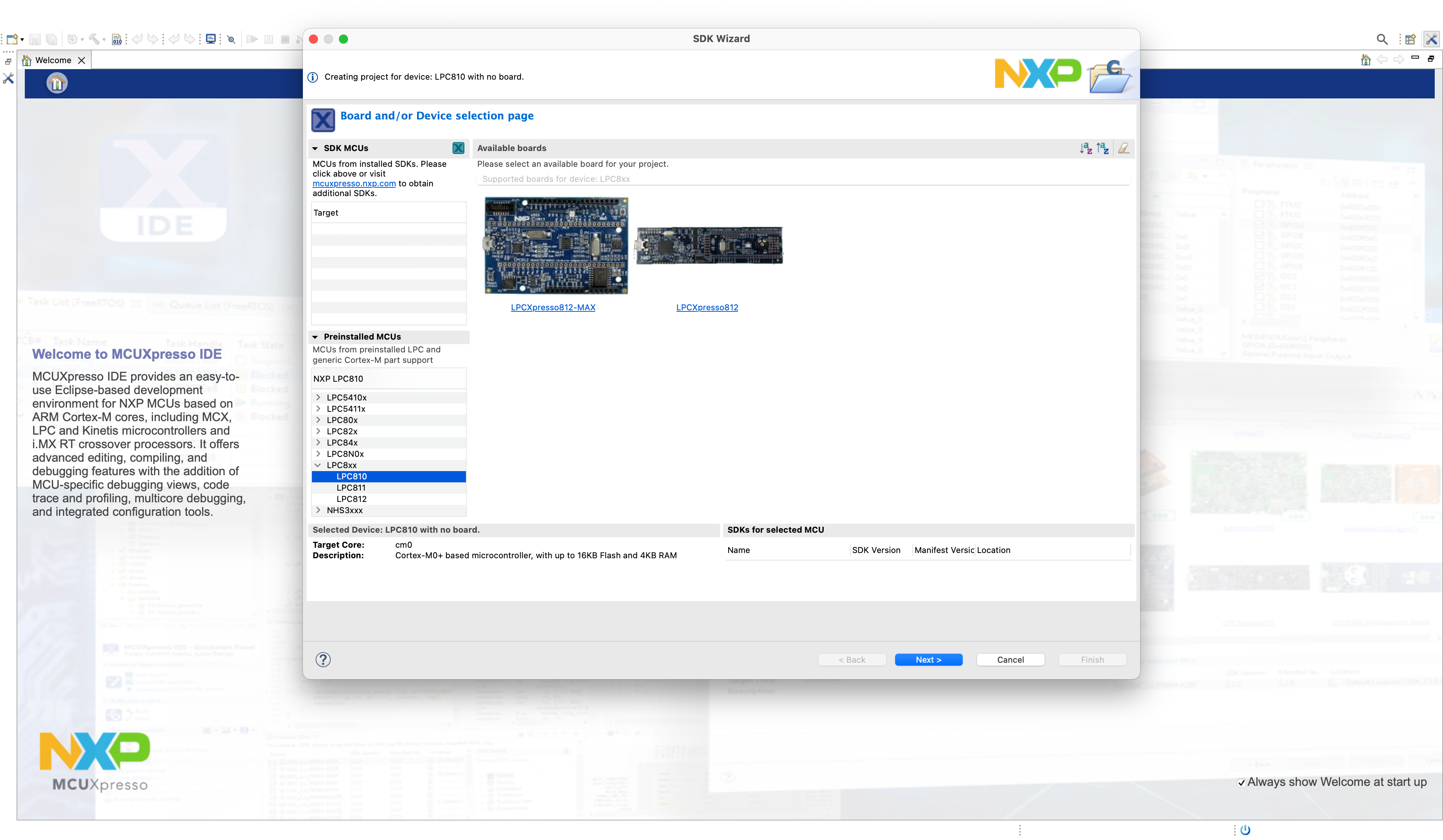Toggle Always show Welcome at start up
Image resolution: width=1443 pixels, height=840 pixels.
1241,783
